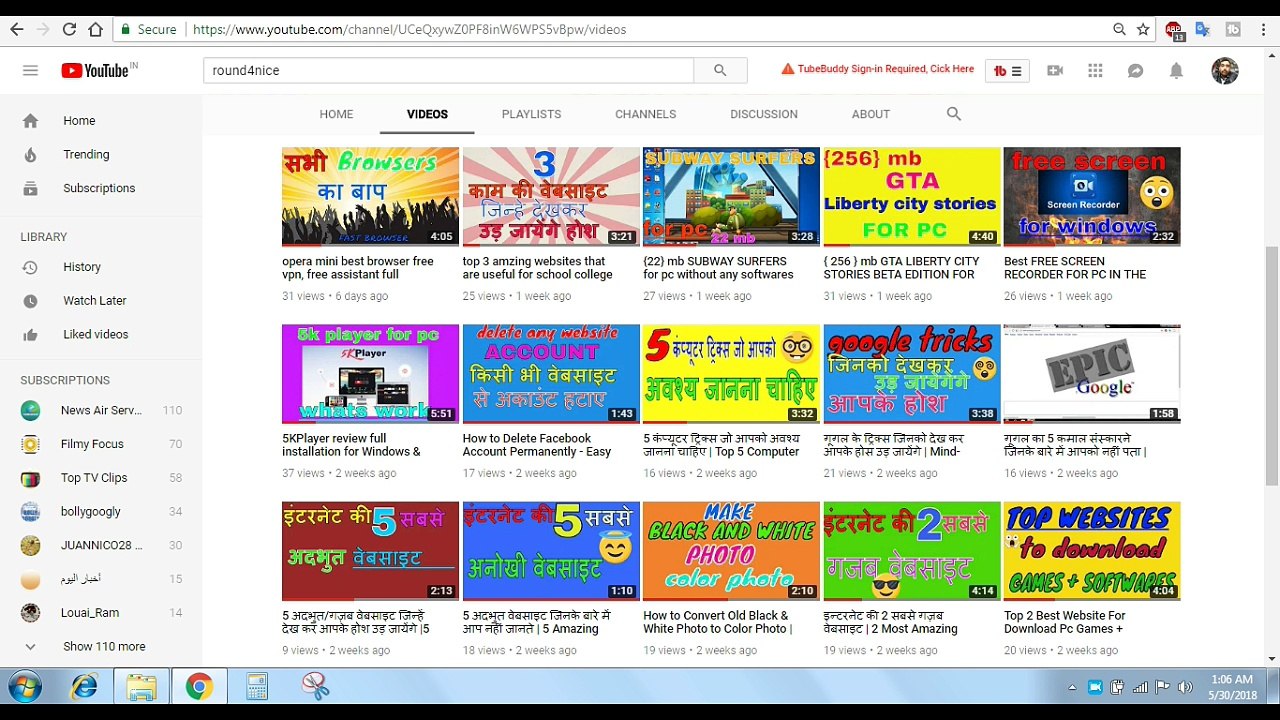Open the DISCUSSION tab

[x=764, y=114]
